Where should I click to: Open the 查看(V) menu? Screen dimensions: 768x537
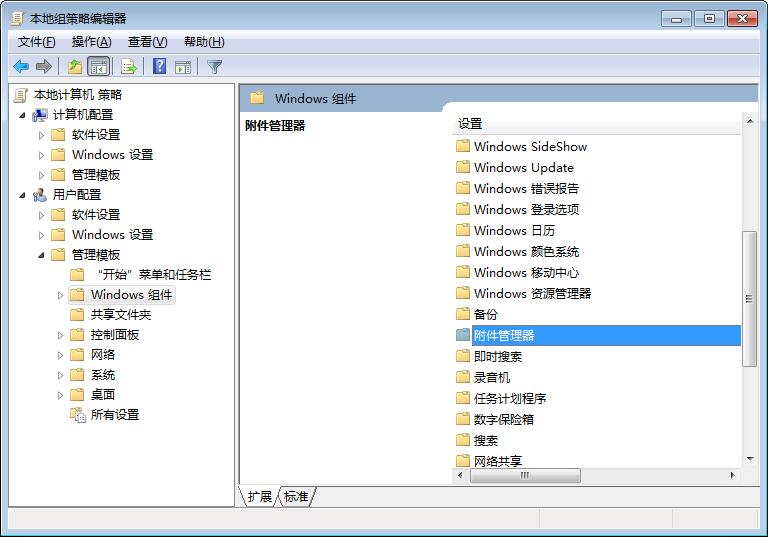(x=147, y=42)
